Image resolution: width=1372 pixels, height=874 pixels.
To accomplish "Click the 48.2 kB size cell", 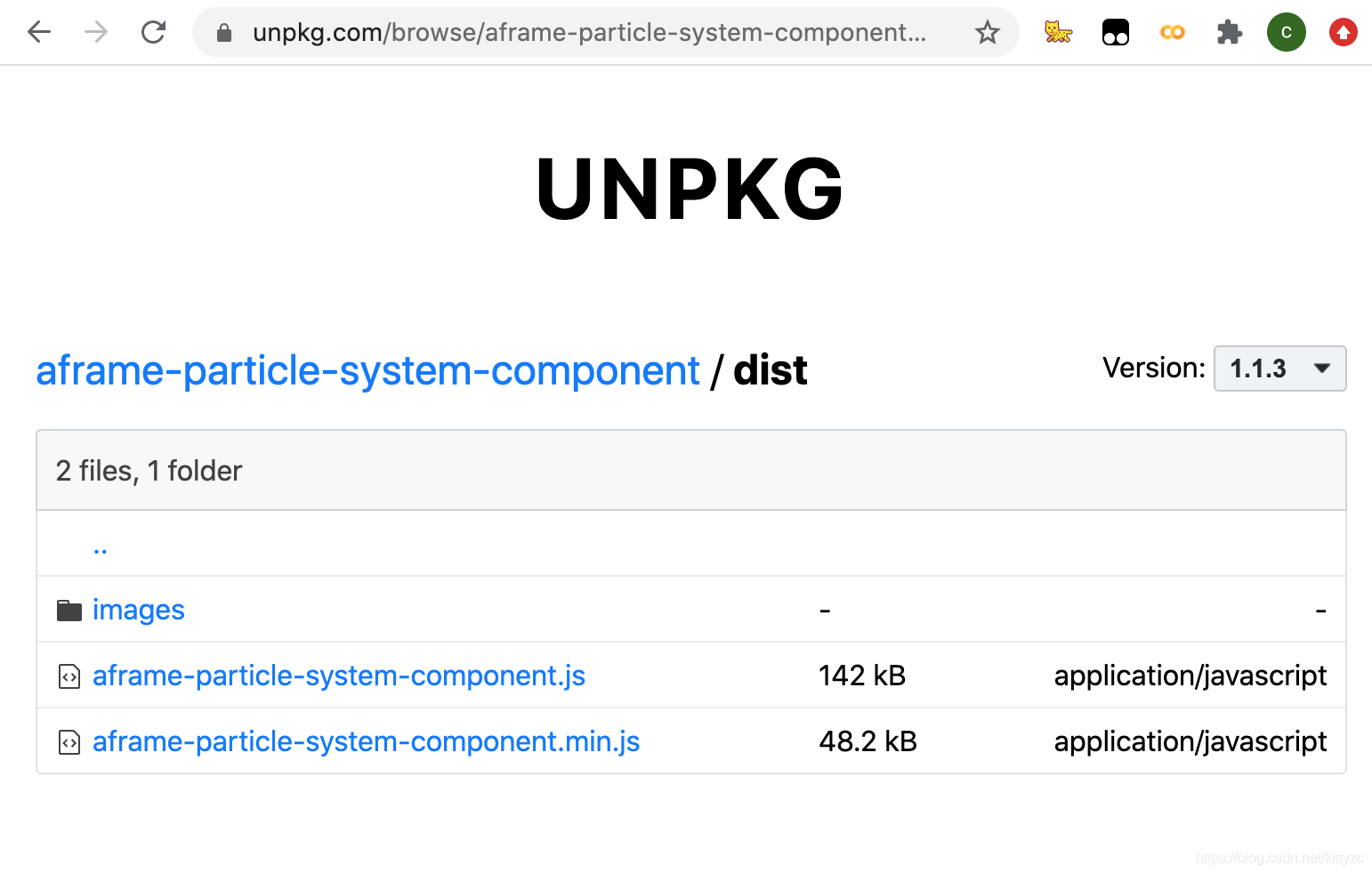I will pos(868,741).
